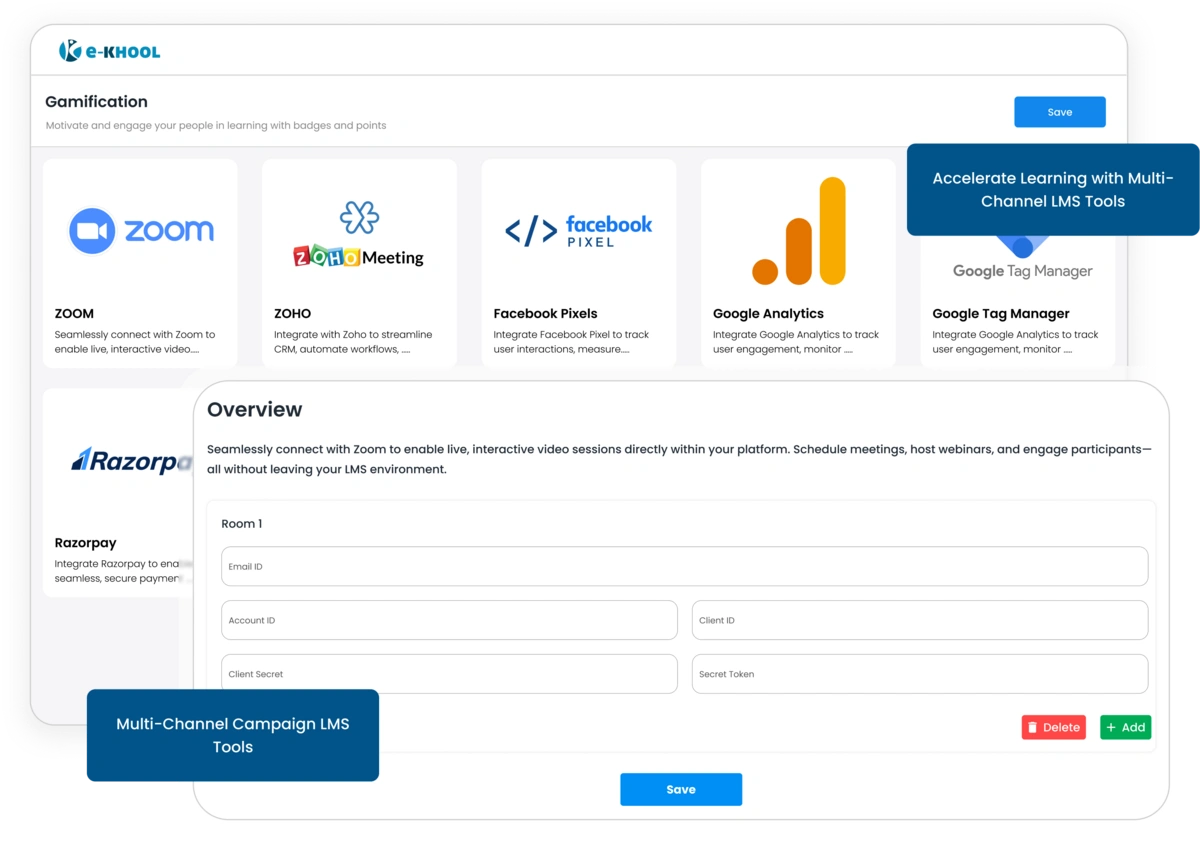Open the ZOOM integration card

click(139, 262)
